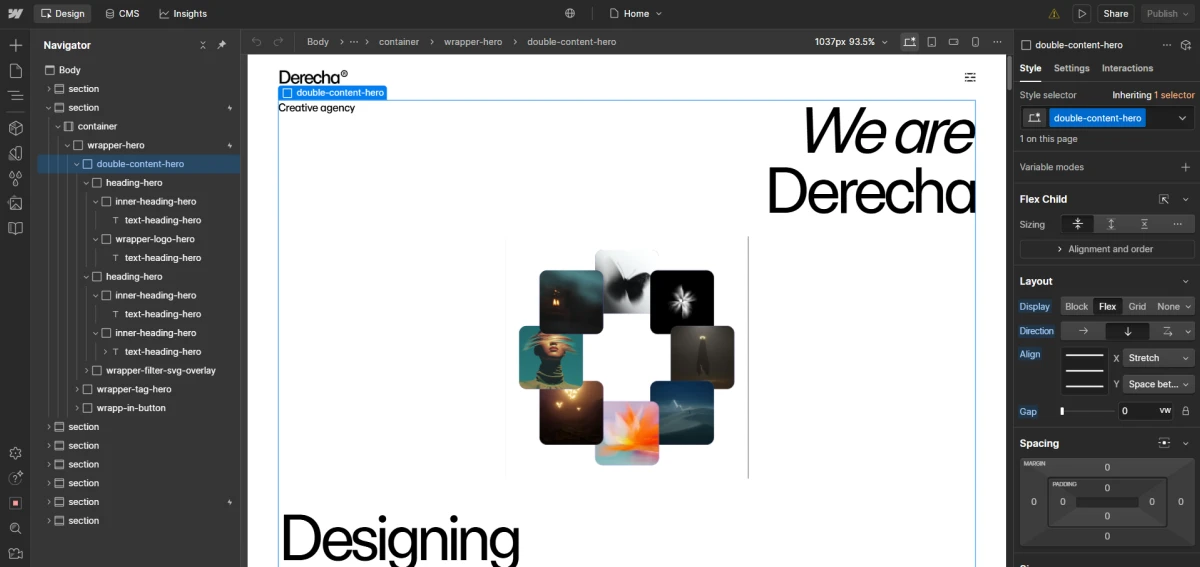Open element options ellipsis beside double-content-hero

click(x=1166, y=45)
